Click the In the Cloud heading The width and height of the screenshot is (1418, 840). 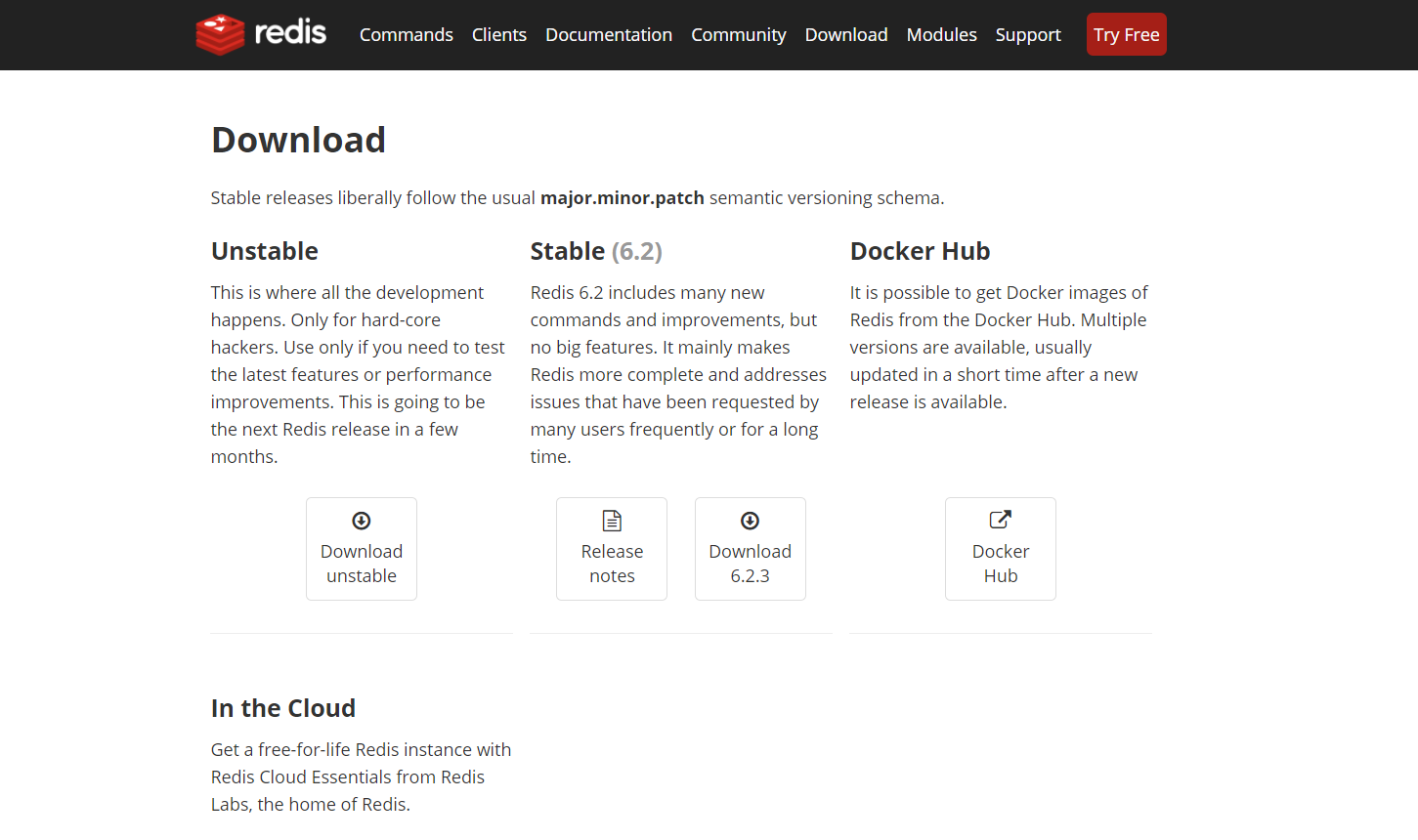(283, 708)
